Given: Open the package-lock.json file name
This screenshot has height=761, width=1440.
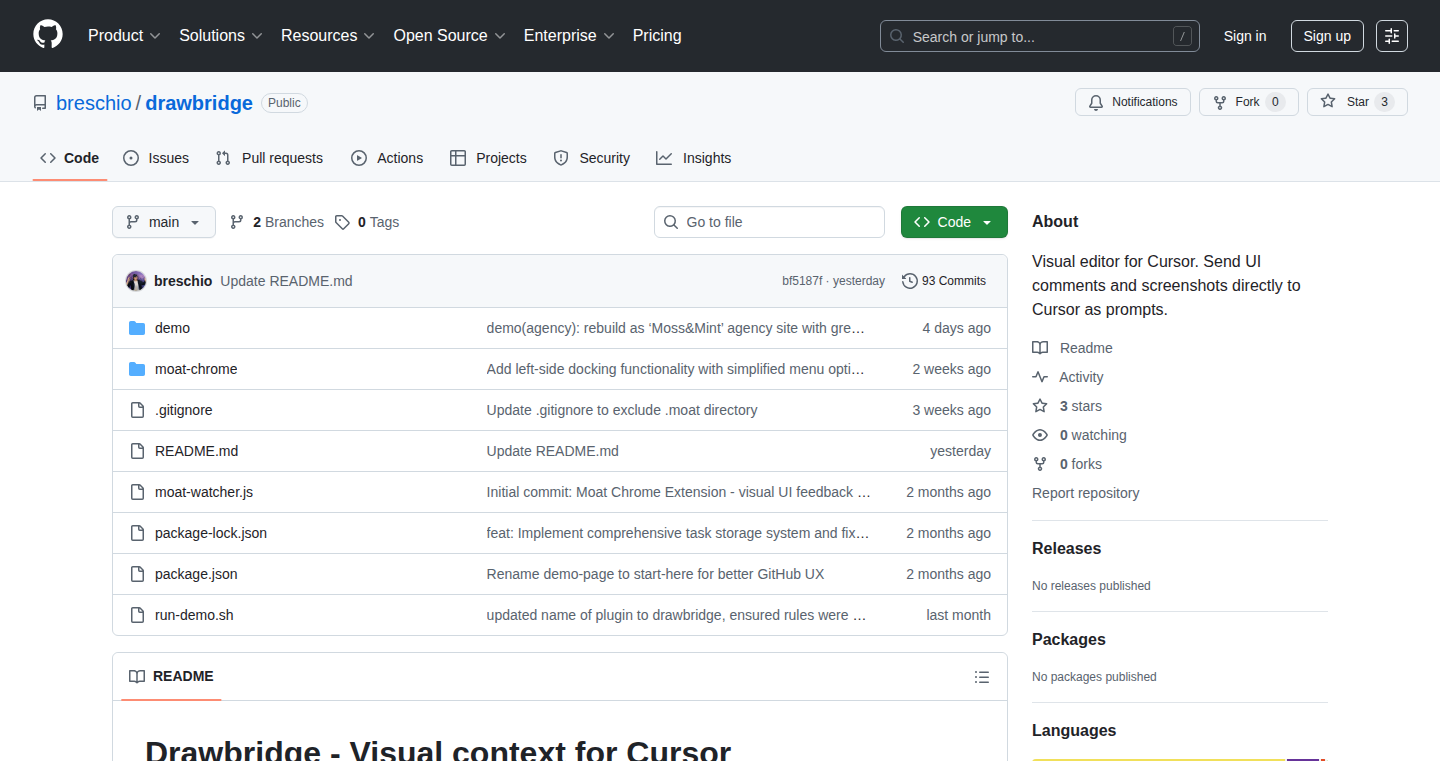Looking at the screenshot, I should pyautogui.click(x=211, y=533).
